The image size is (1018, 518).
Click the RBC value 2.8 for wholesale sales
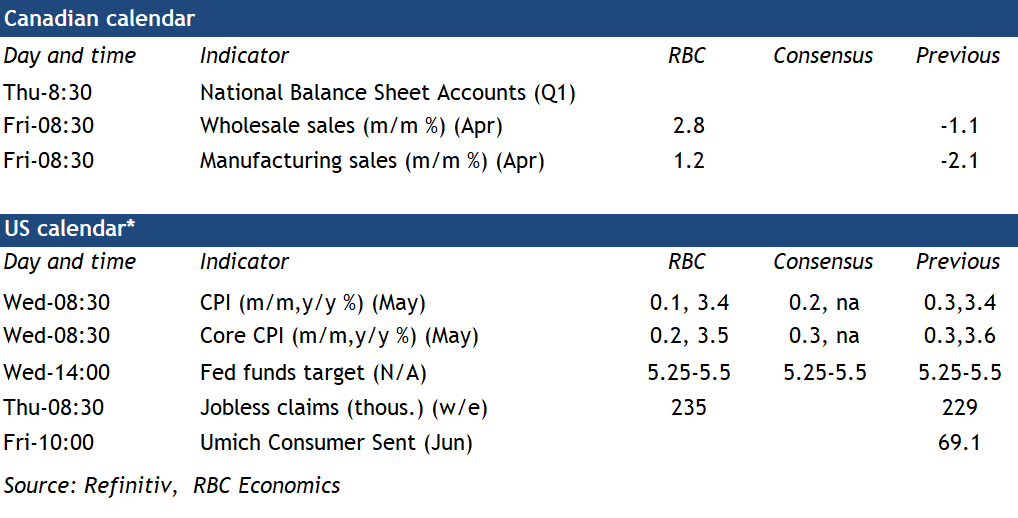pos(689,126)
